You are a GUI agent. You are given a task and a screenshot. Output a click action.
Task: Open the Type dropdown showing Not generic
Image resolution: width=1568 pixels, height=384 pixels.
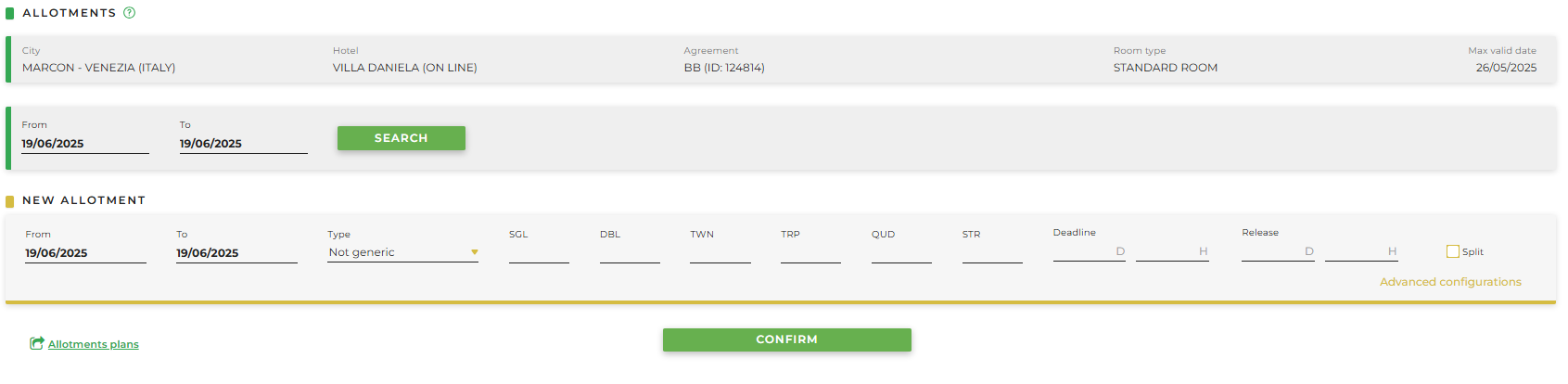point(403,252)
